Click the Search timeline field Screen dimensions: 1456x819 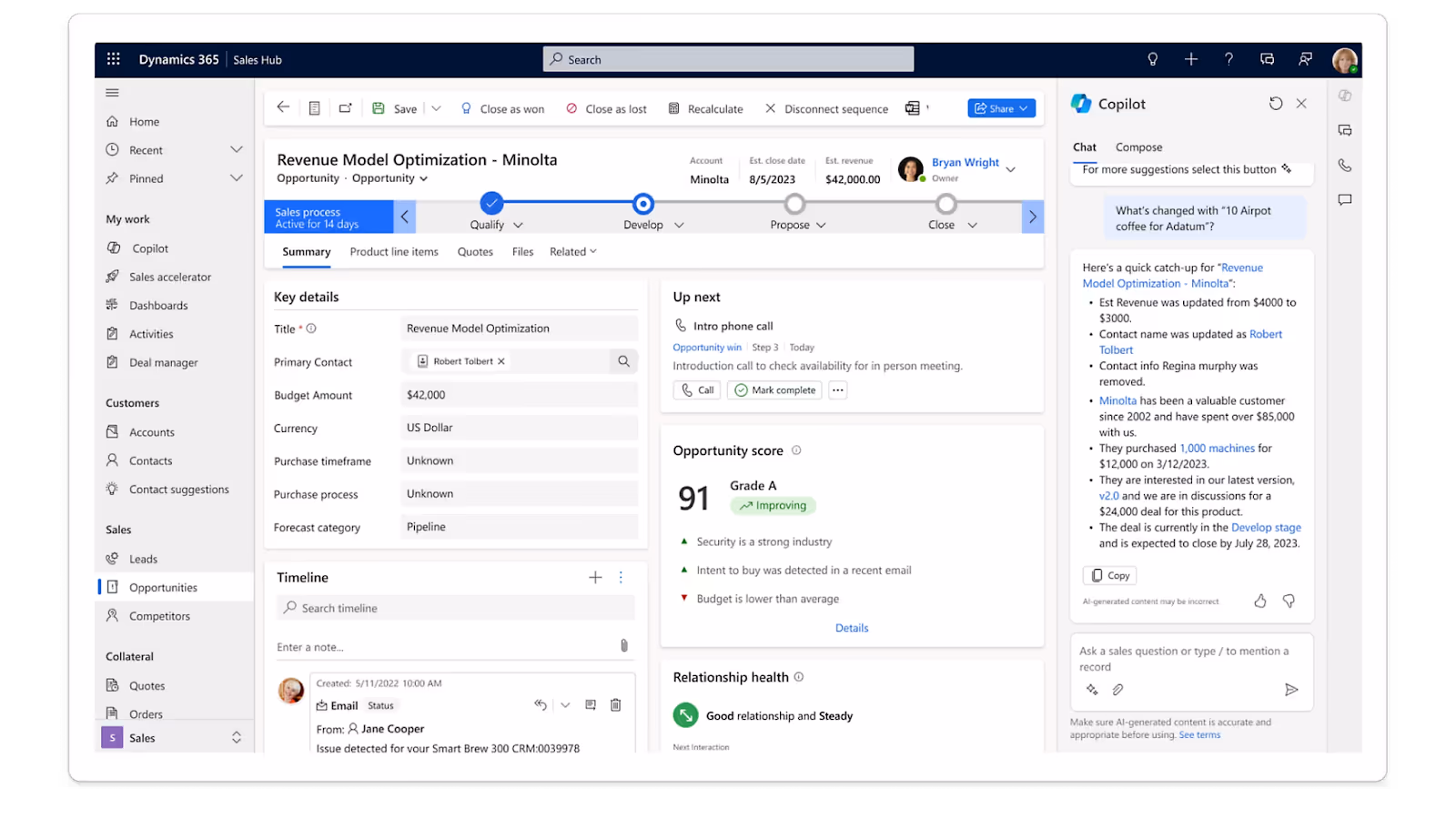(x=455, y=608)
